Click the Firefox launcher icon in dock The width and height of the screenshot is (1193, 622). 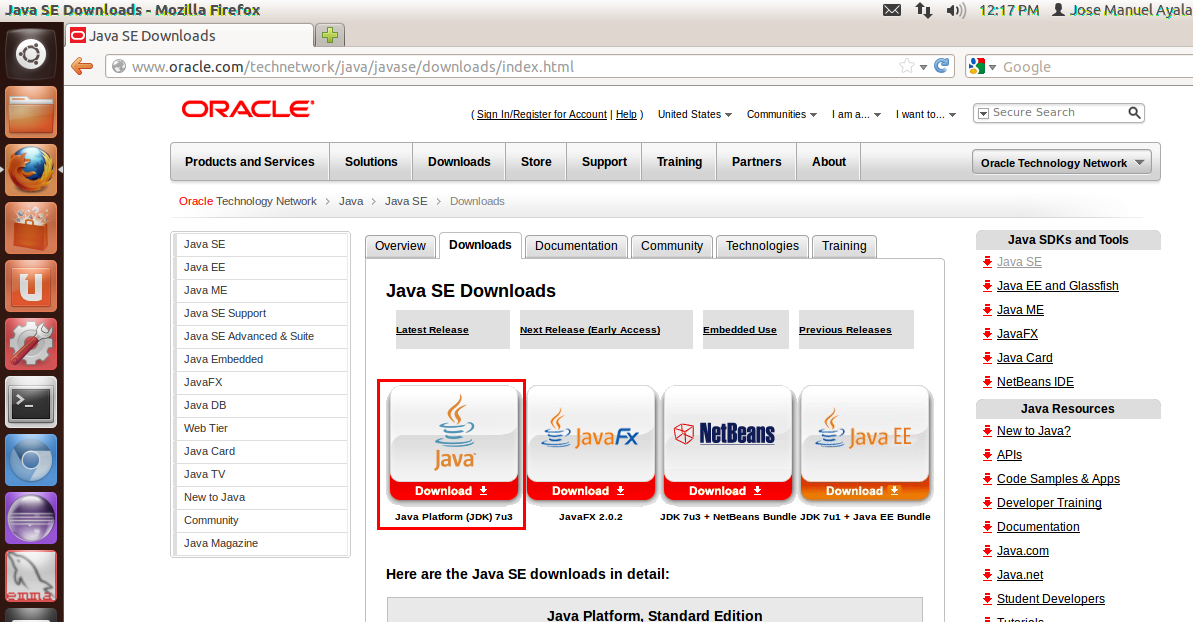tap(30, 170)
